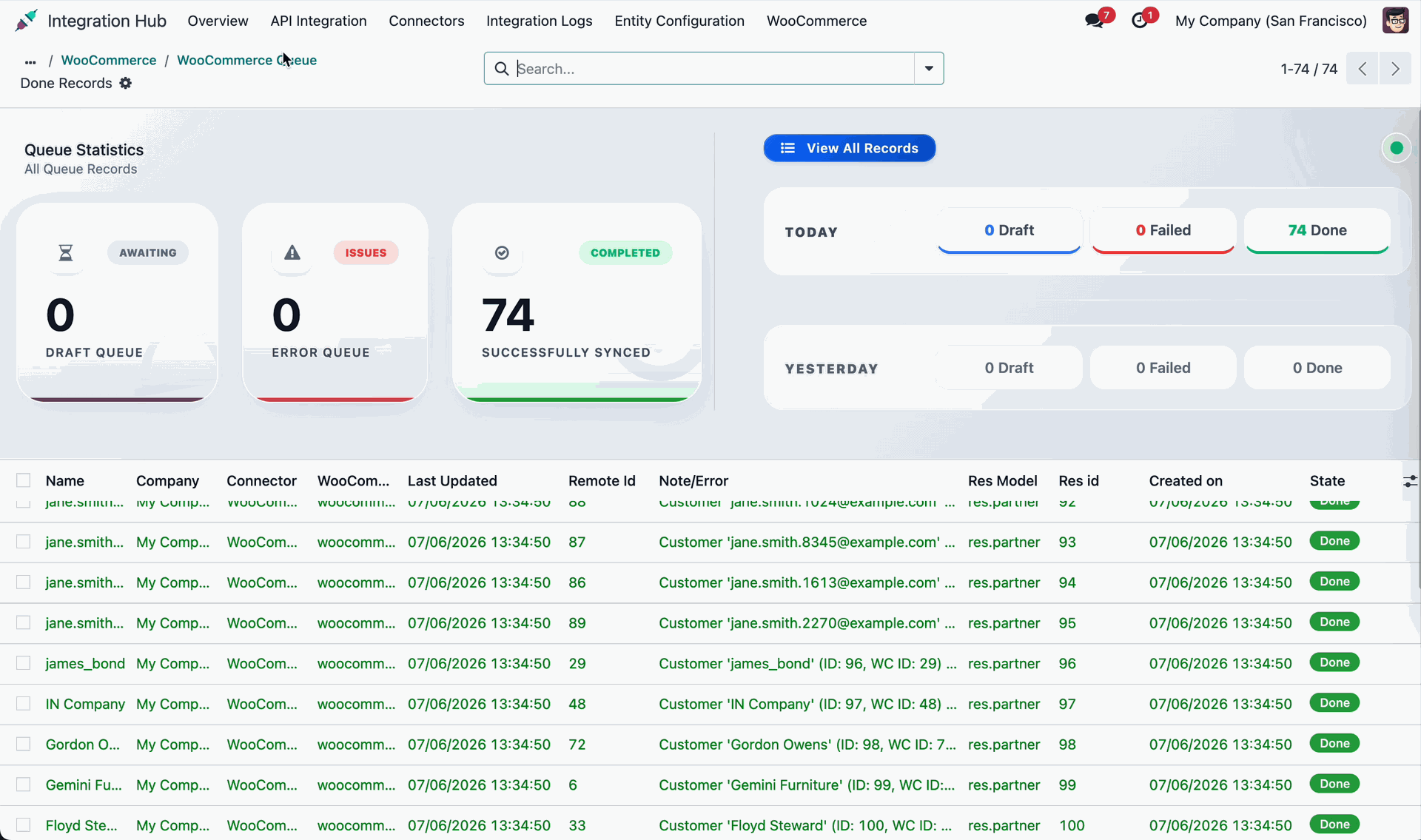Check the james_bond row checkbox

[24, 663]
